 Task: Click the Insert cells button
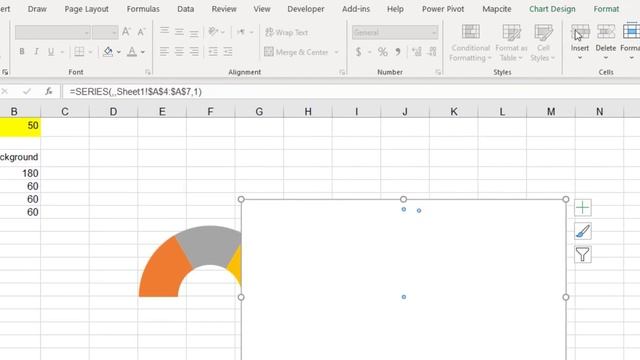click(x=580, y=42)
